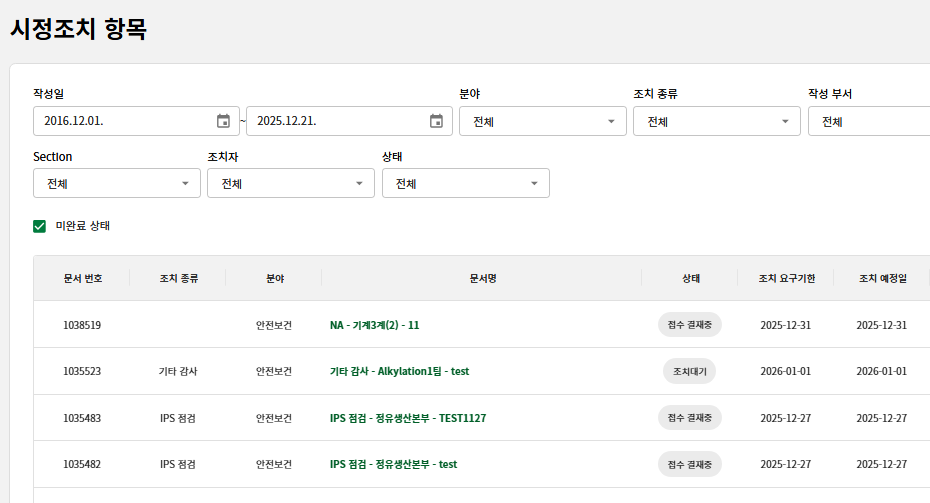Image resolution: width=930 pixels, height=503 pixels.
Task: Sort by 문서 번호 column header
Action: point(82,278)
